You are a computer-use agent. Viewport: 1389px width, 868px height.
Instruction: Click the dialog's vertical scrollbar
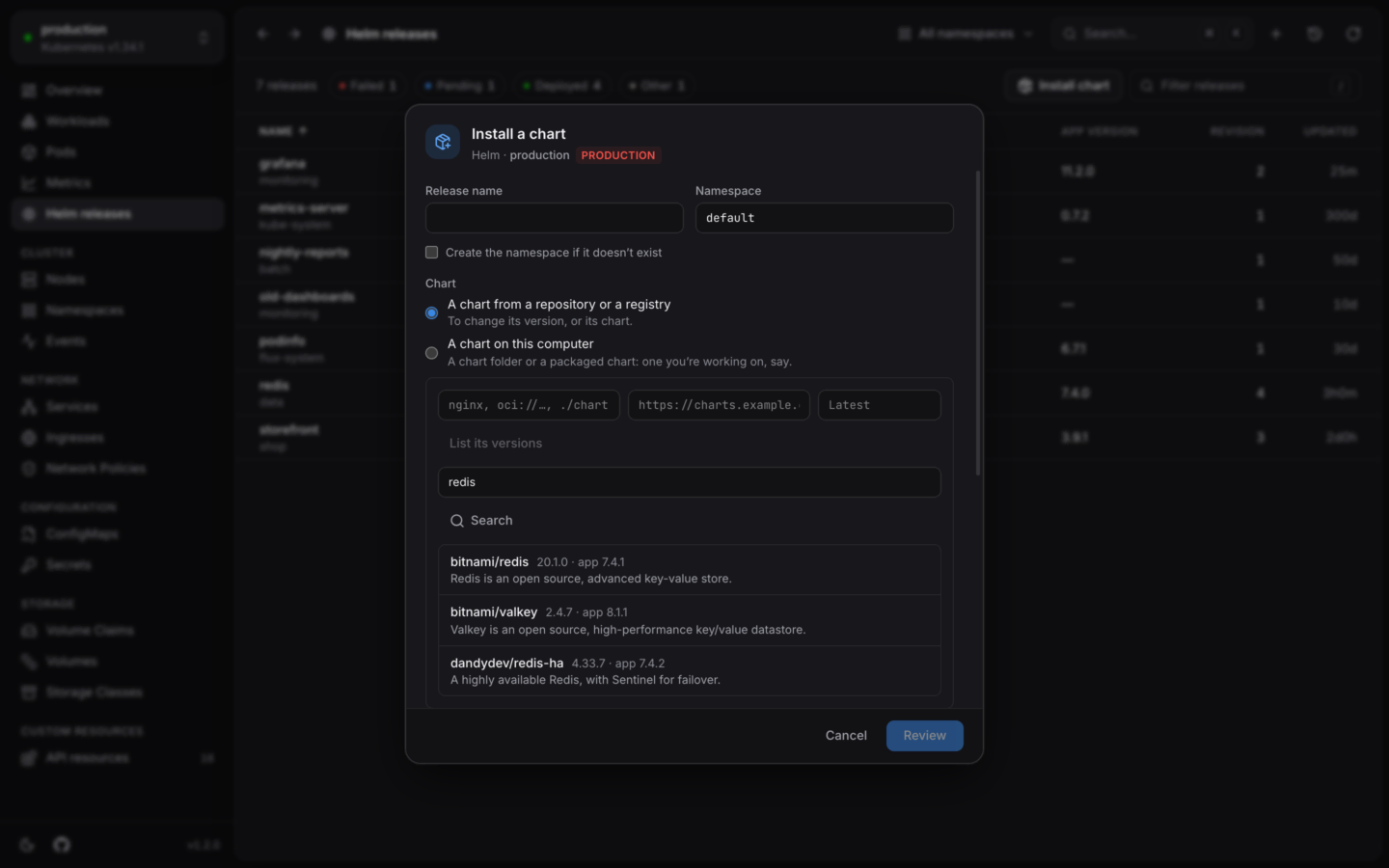click(978, 323)
